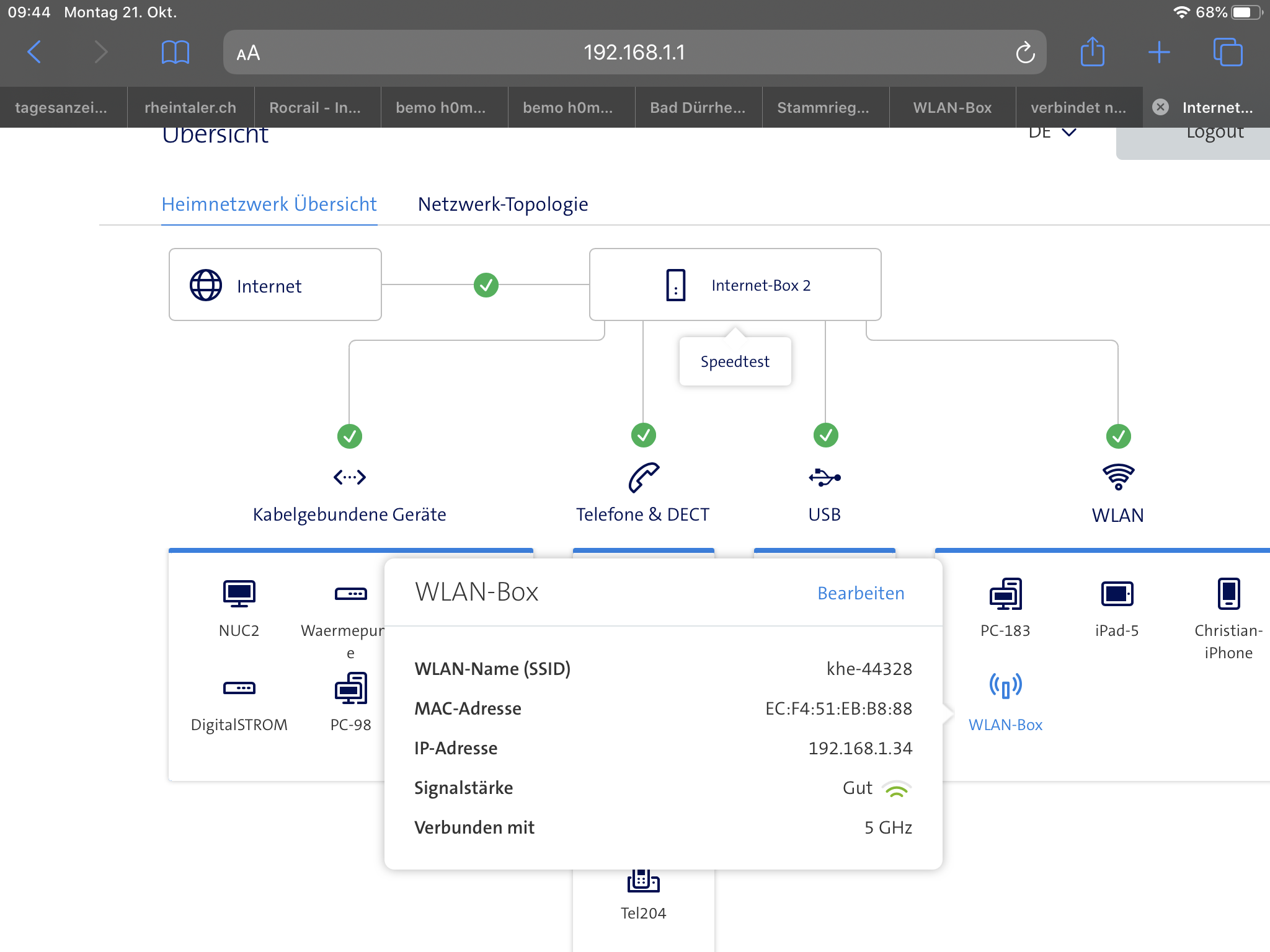Tap the page reload icon
1270x952 pixels.
click(x=1025, y=53)
